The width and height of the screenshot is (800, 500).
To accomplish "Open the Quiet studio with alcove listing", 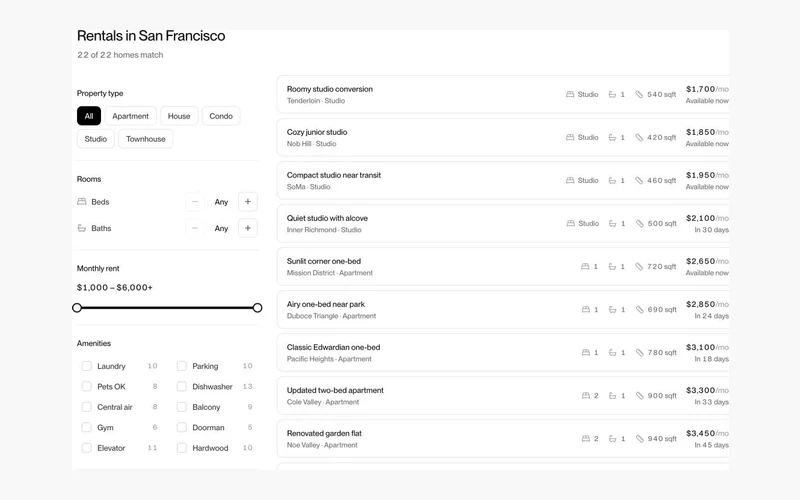I will [503, 223].
